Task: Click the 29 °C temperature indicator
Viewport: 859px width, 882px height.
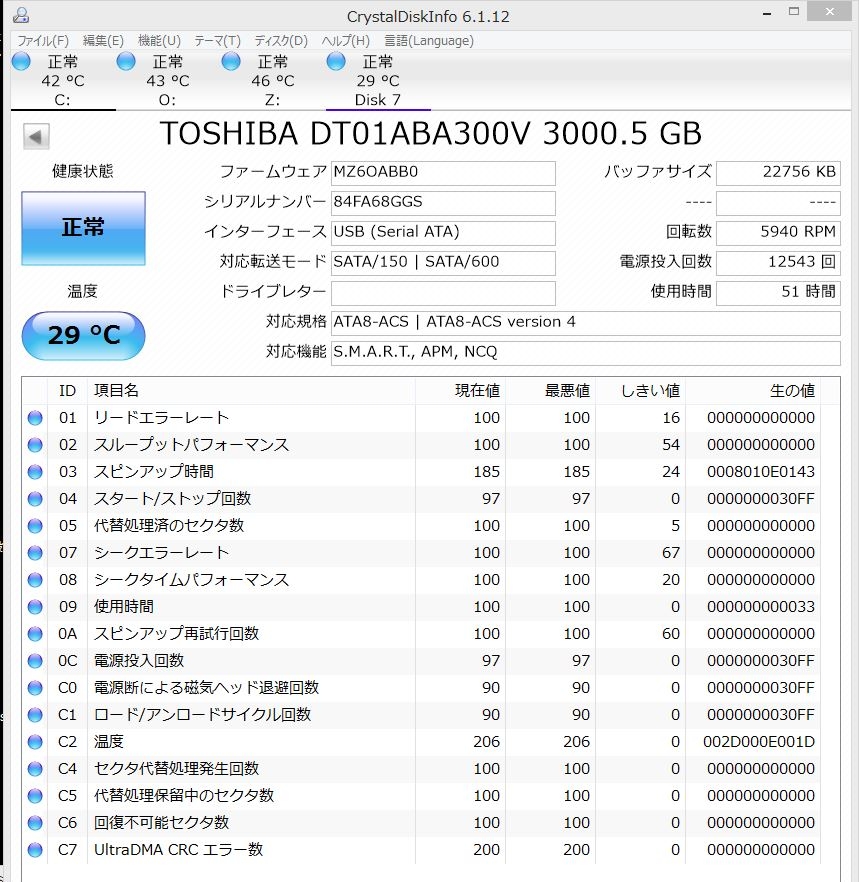Action: [x=83, y=335]
